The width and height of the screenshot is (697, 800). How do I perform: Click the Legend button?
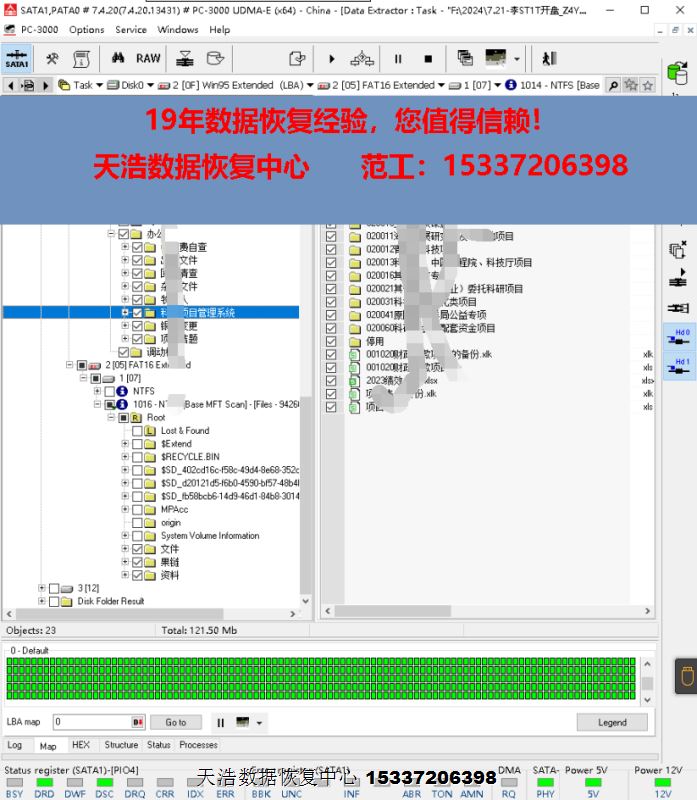point(612,722)
